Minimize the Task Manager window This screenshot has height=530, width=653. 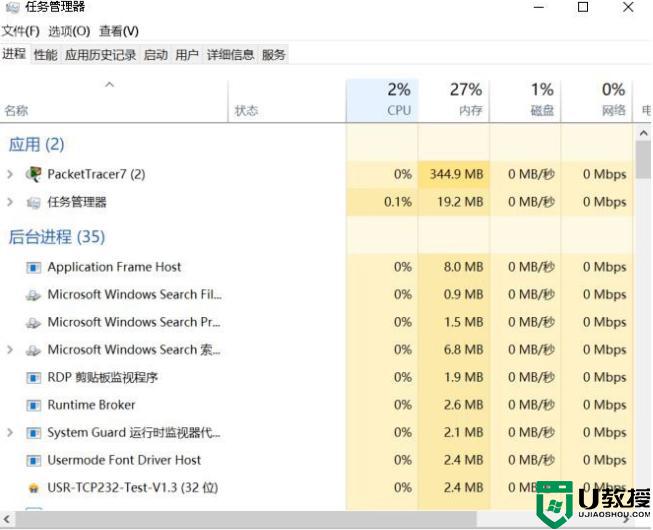click(538, 7)
